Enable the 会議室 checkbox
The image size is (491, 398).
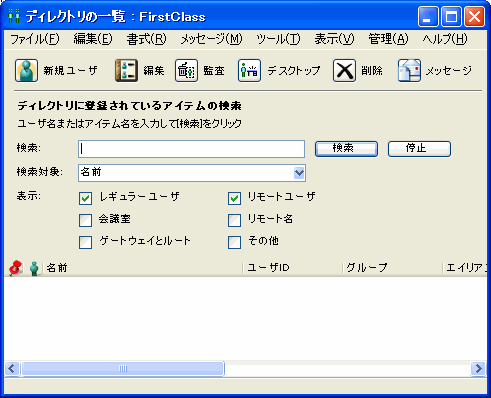(86, 220)
